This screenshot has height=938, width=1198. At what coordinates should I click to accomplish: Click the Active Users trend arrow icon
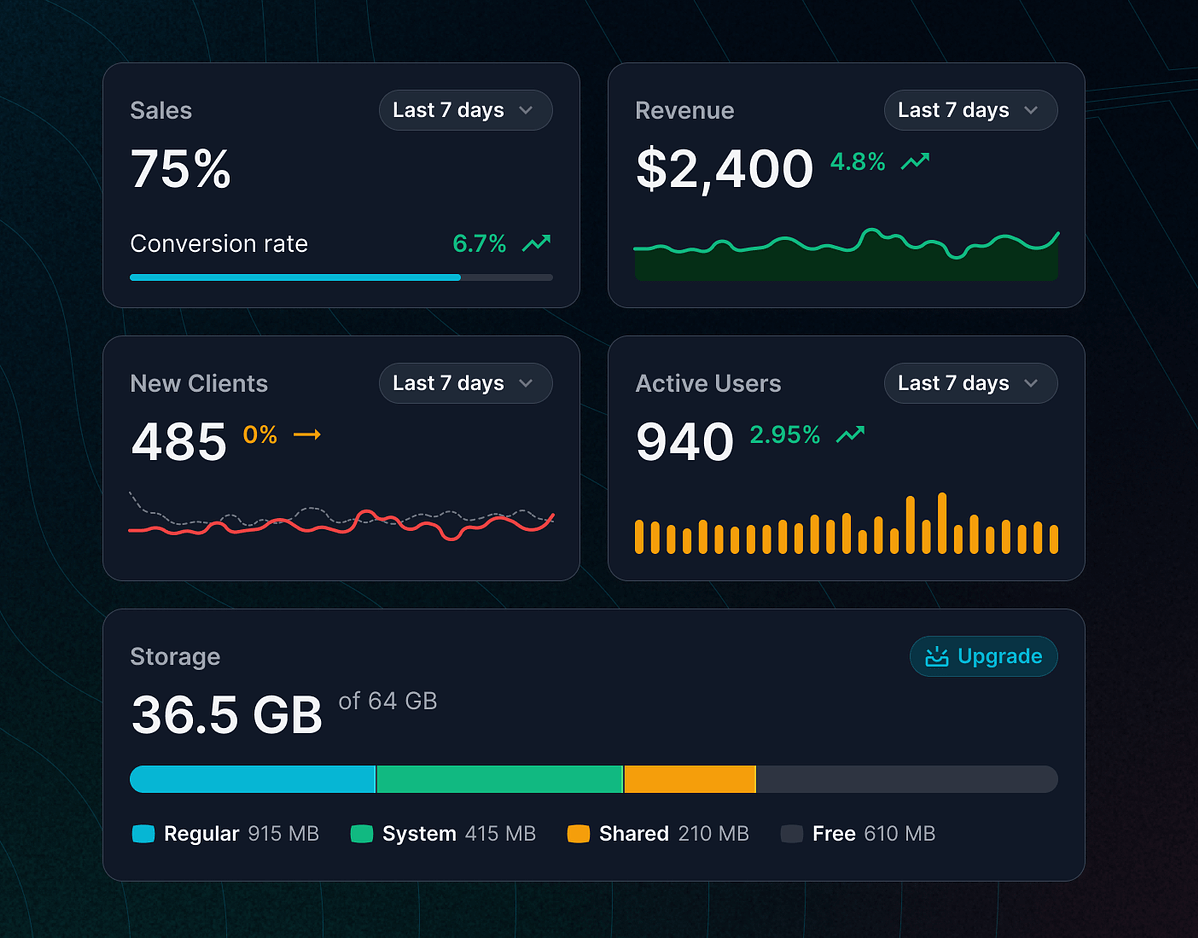[x=850, y=435]
